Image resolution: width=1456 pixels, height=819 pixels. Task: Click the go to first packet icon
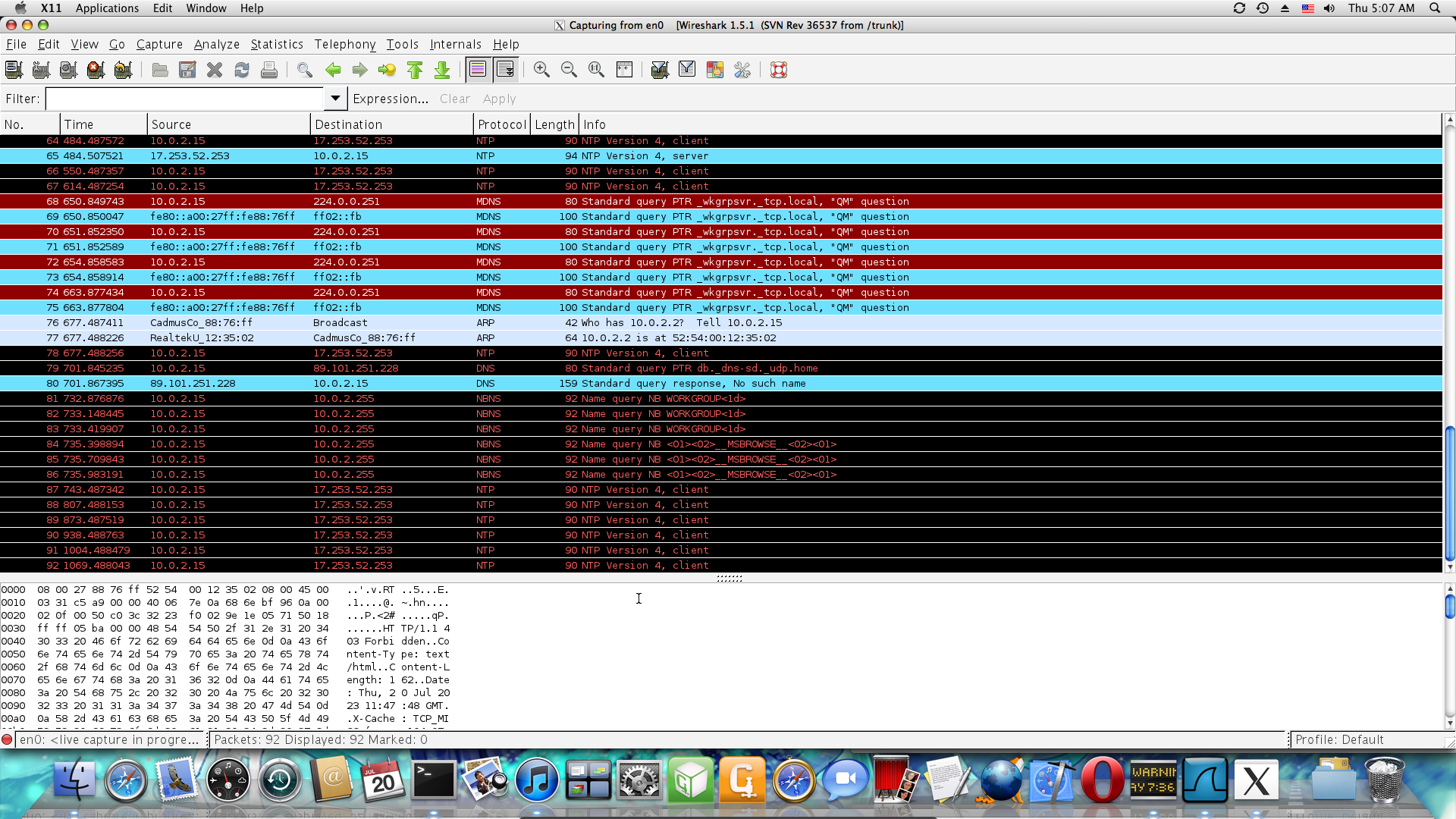(415, 71)
